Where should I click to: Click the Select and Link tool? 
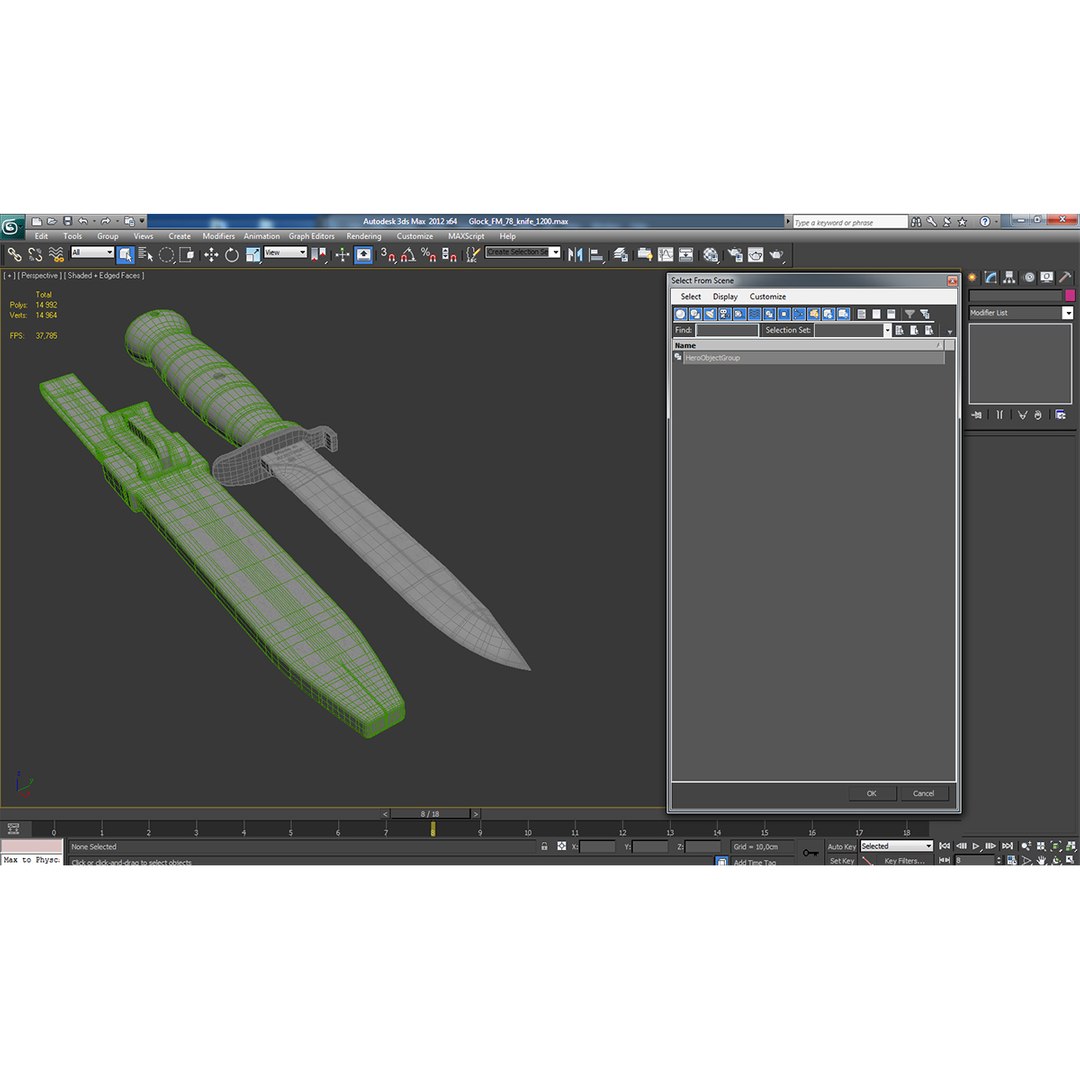(14, 255)
